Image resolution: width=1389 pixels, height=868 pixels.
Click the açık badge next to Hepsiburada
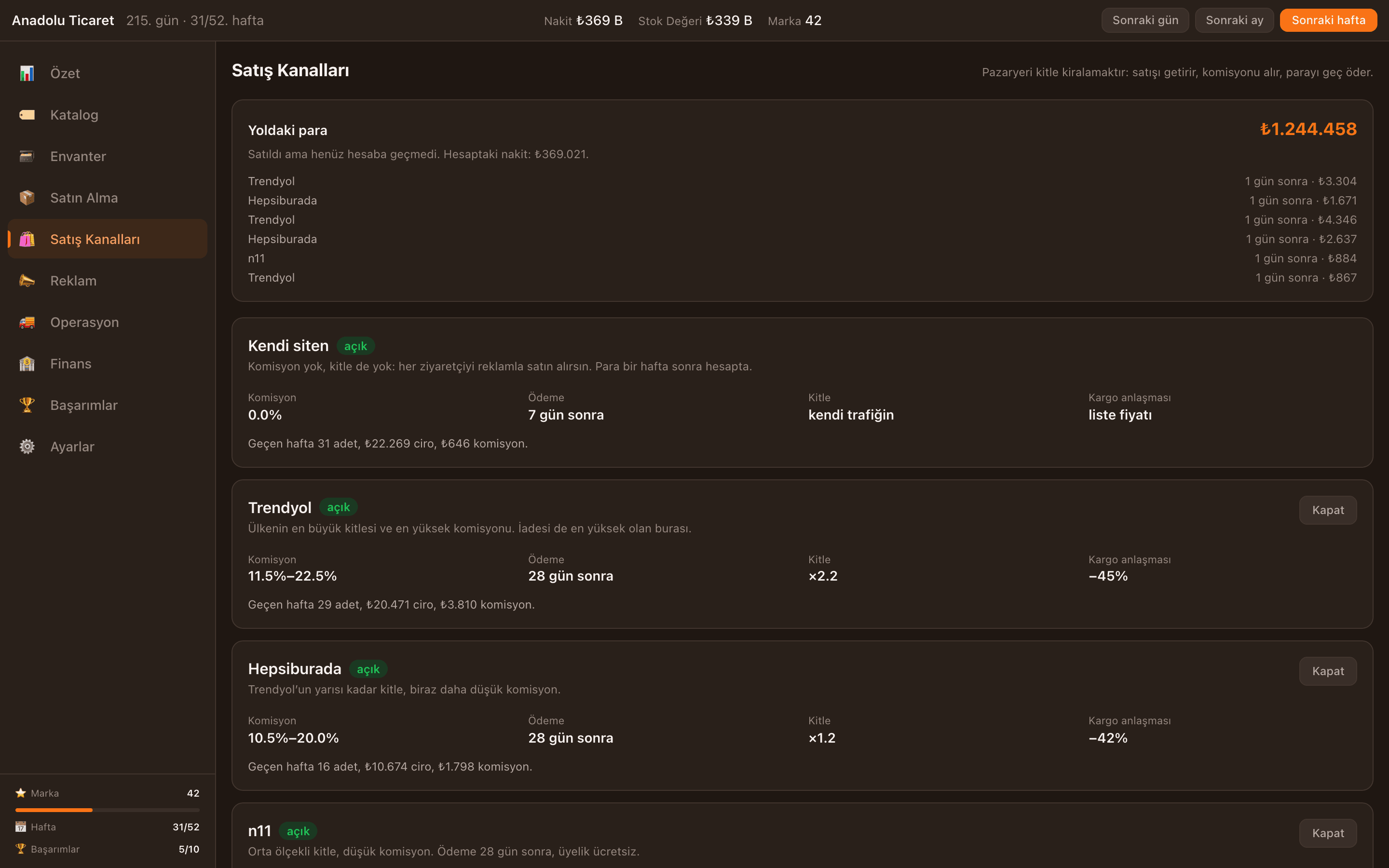[x=368, y=669]
